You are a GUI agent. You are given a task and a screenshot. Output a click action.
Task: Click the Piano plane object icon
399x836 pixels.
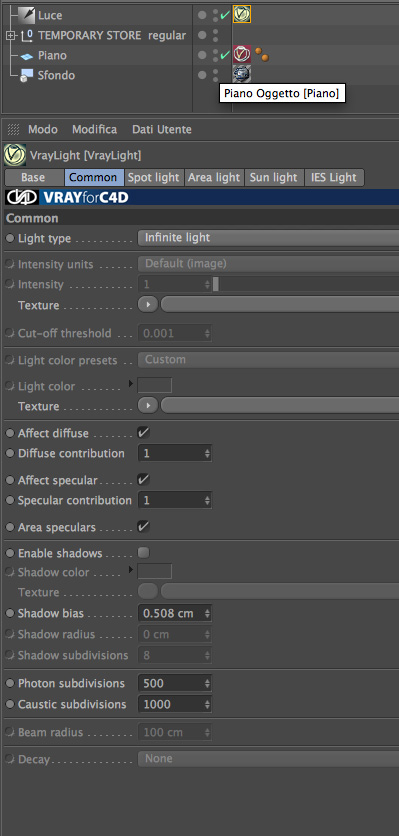pyautogui.click(x=27, y=56)
